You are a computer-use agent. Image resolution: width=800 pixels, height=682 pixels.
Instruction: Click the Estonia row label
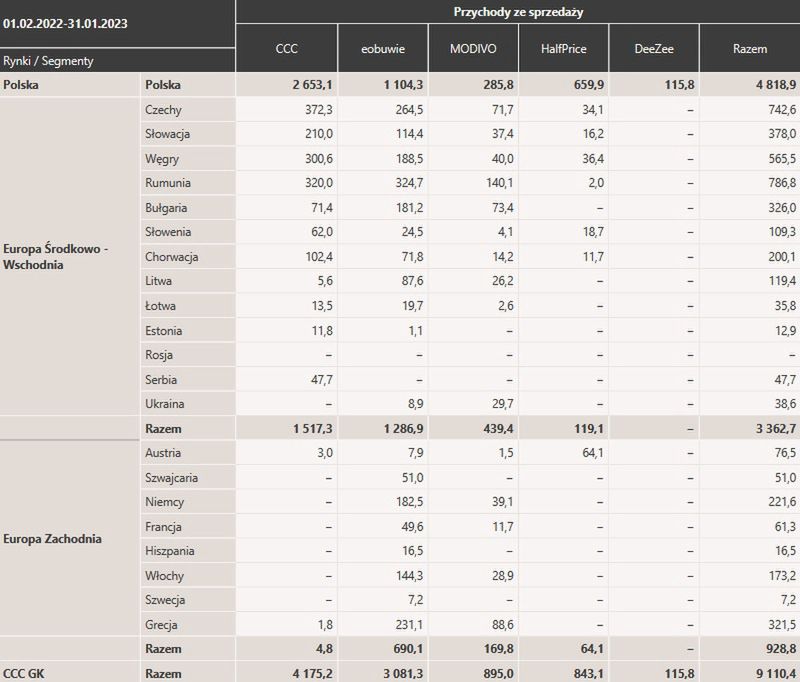163,331
